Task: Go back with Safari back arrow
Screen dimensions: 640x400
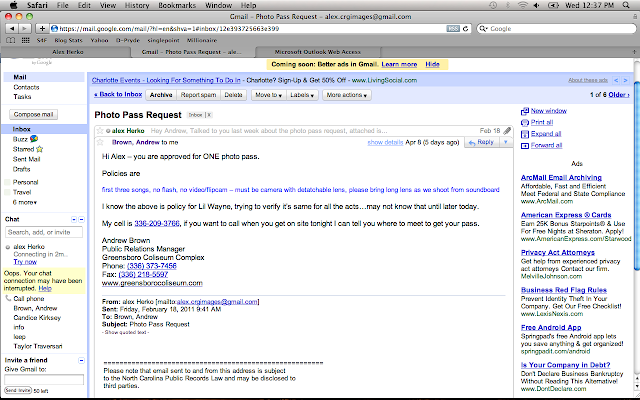Action: [12, 29]
